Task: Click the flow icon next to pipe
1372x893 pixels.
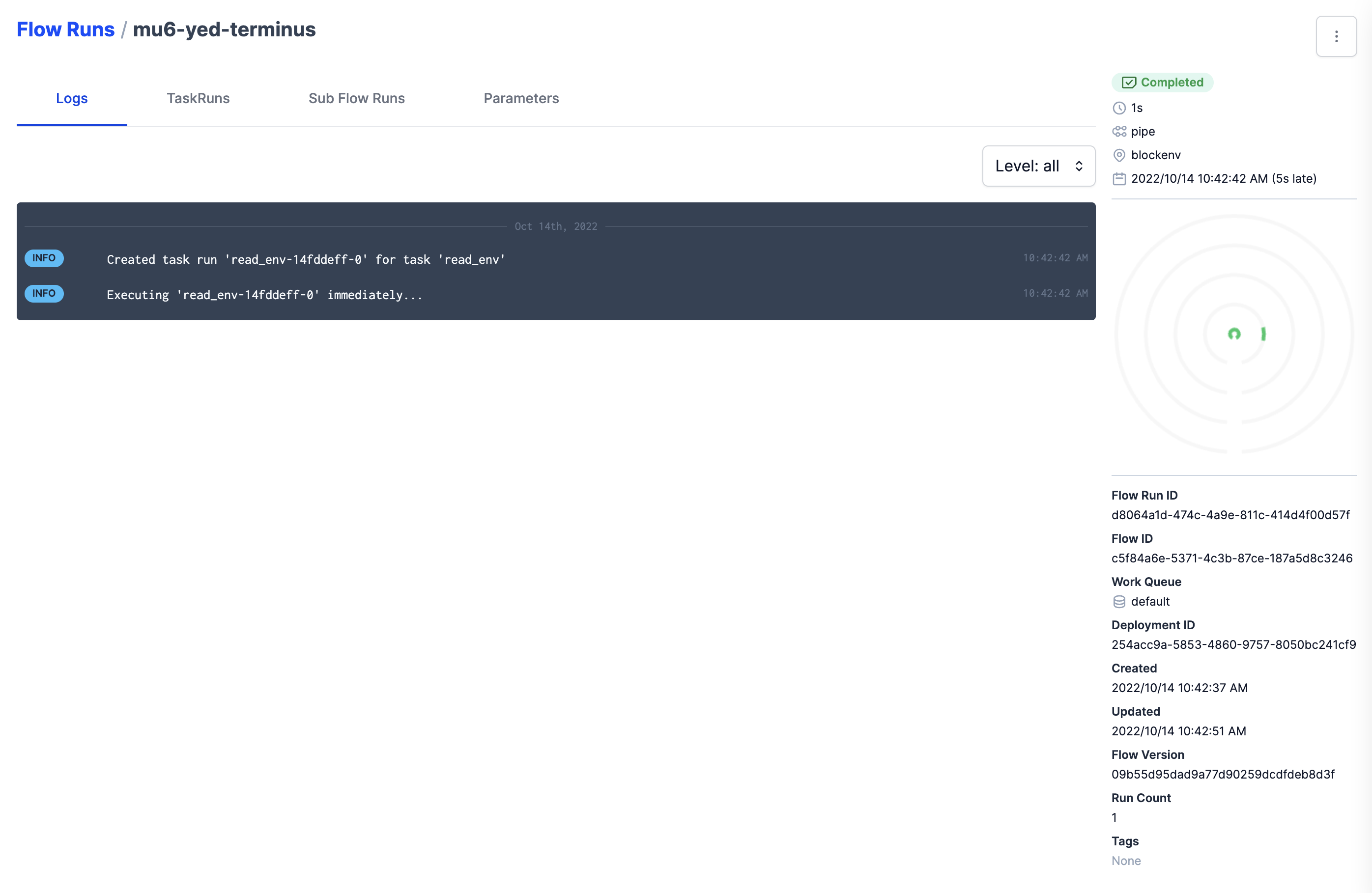Action: pyautogui.click(x=1119, y=131)
